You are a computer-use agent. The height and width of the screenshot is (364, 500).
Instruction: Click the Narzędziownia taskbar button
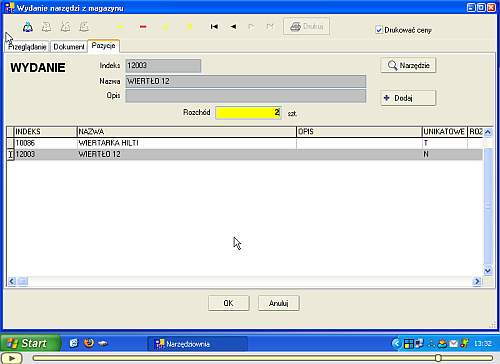click(x=197, y=344)
